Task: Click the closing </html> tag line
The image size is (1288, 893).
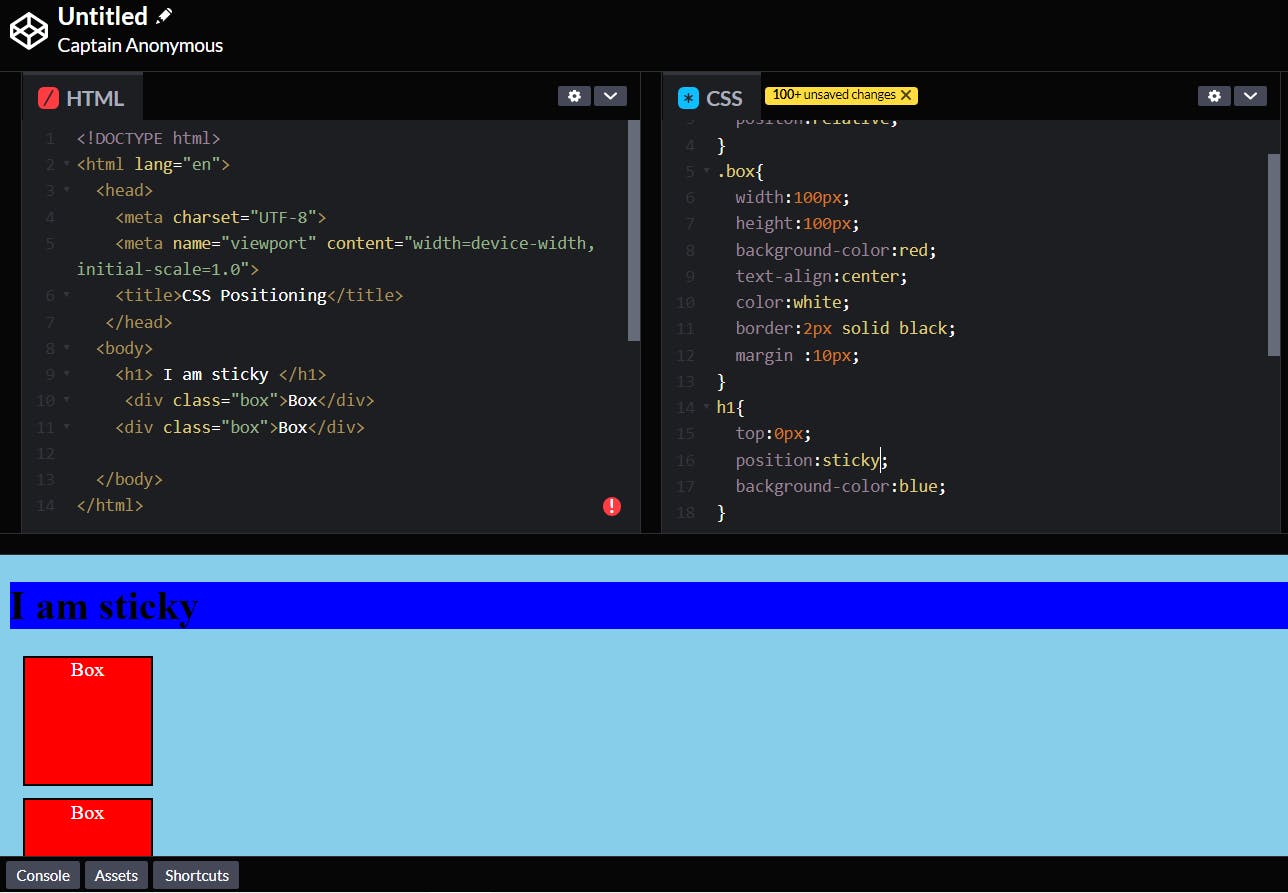Action: point(110,505)
